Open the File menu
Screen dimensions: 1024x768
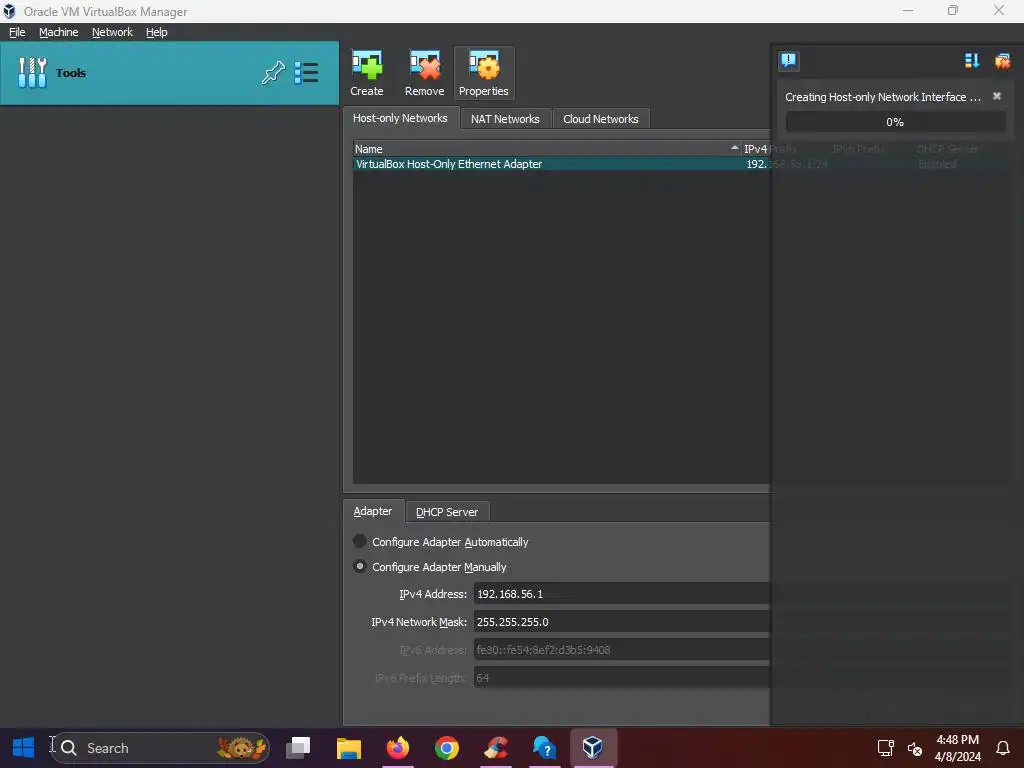(17, 32)
